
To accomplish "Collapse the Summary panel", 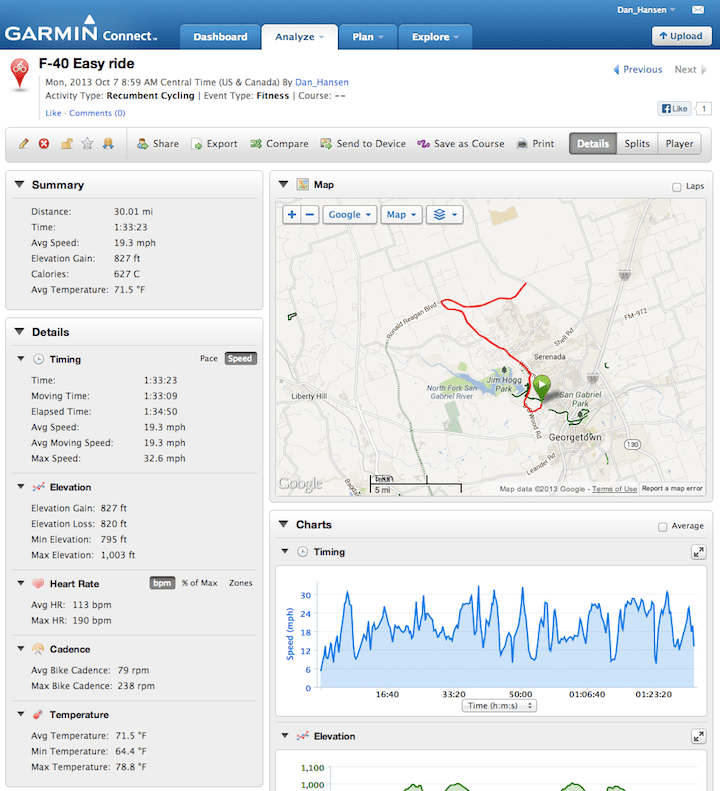I will (19, 185).
